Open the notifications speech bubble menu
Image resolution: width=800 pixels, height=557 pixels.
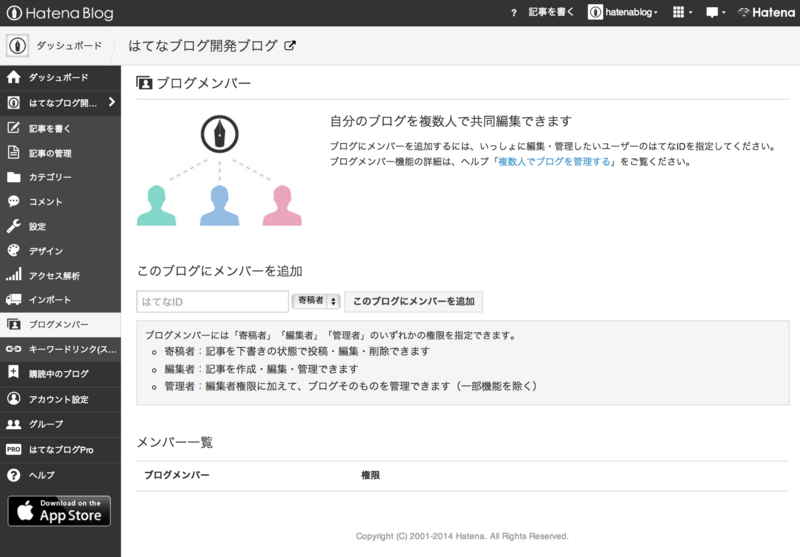(x=715, y=12)
